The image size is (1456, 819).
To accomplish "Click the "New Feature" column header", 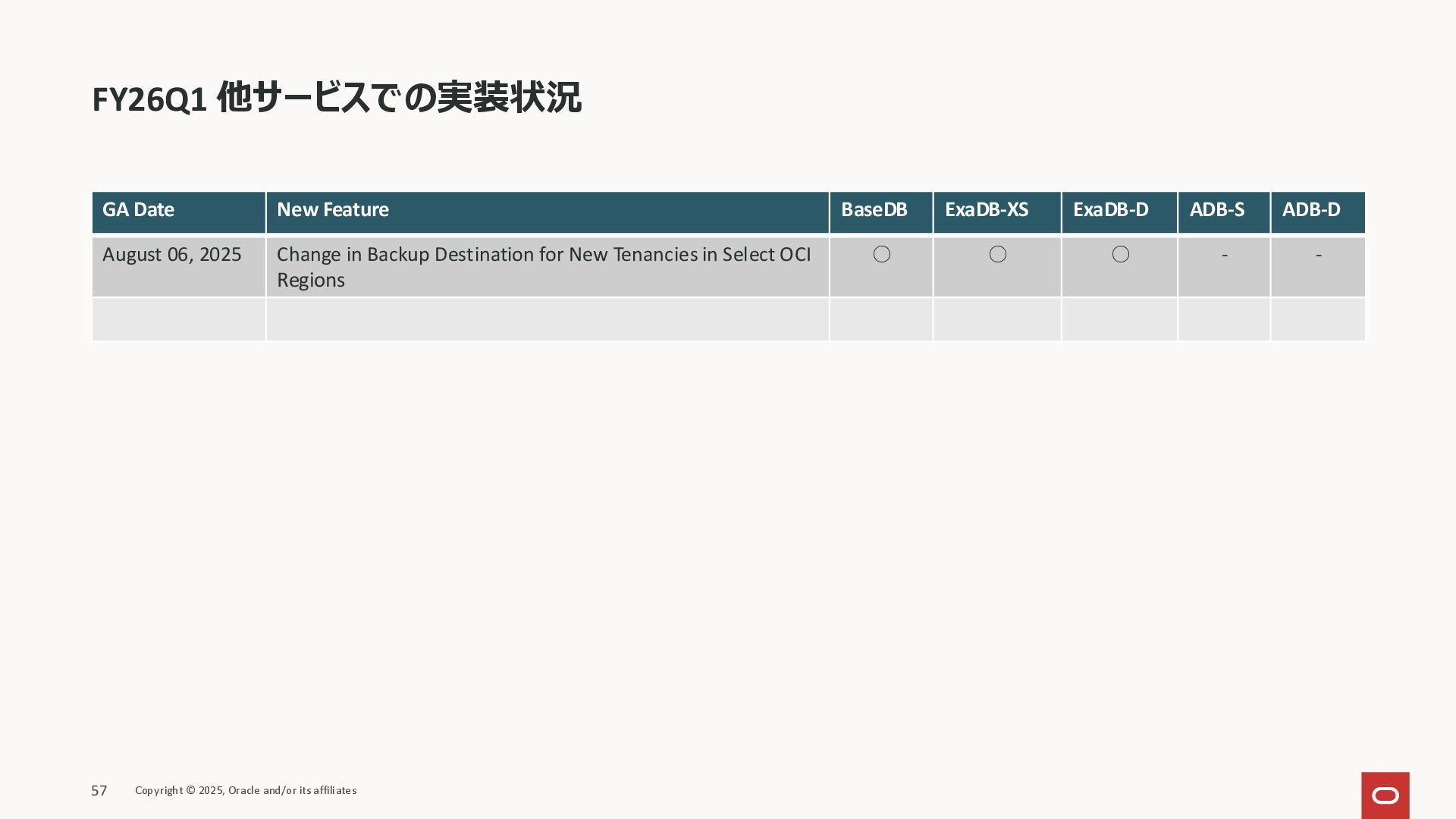I will [x=548, y=212].
